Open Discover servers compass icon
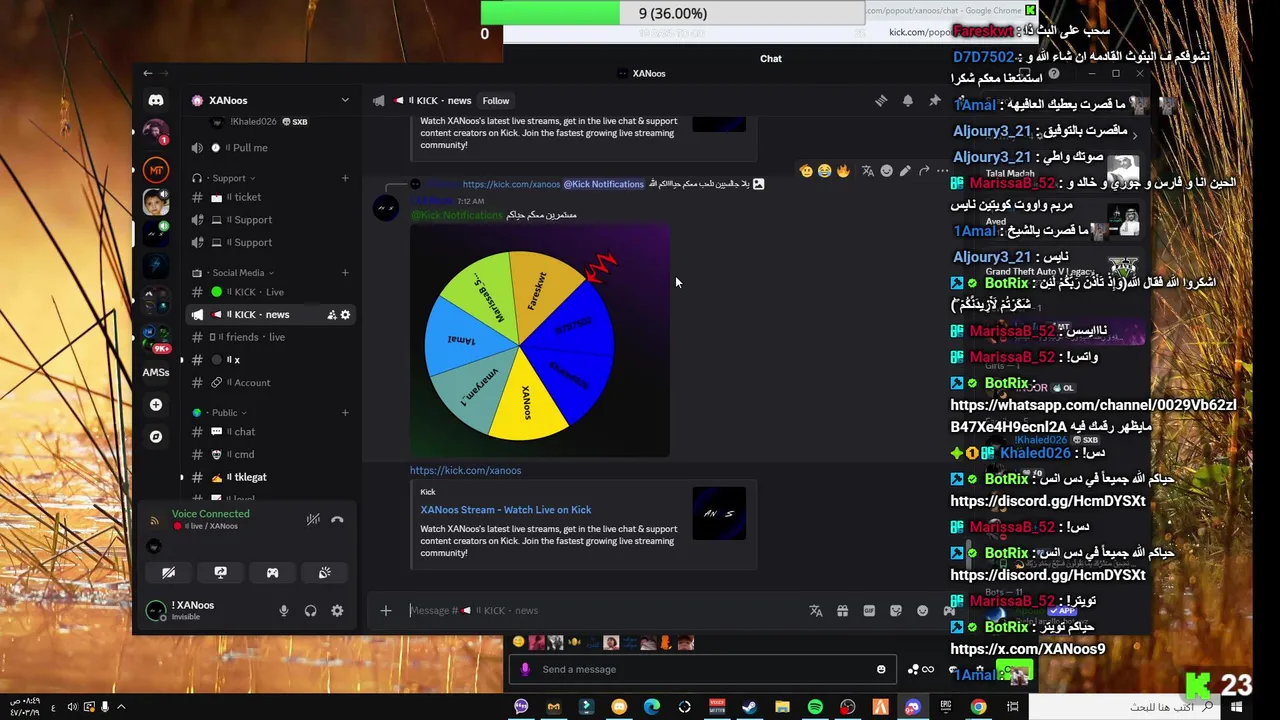This screenshot has height=720, width=1280. coord(155,437)
